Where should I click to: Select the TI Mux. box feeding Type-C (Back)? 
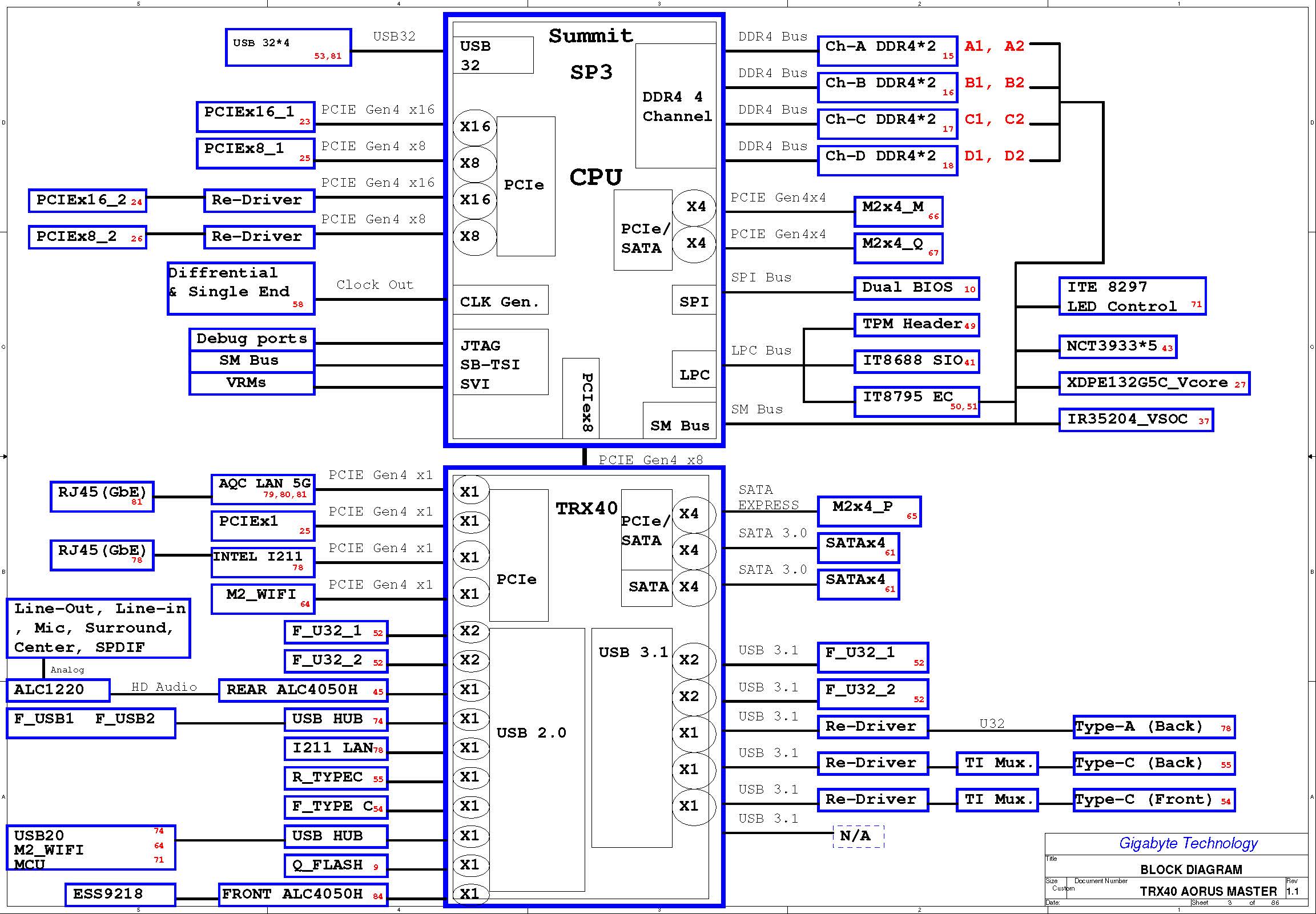[x=997, y=764]
